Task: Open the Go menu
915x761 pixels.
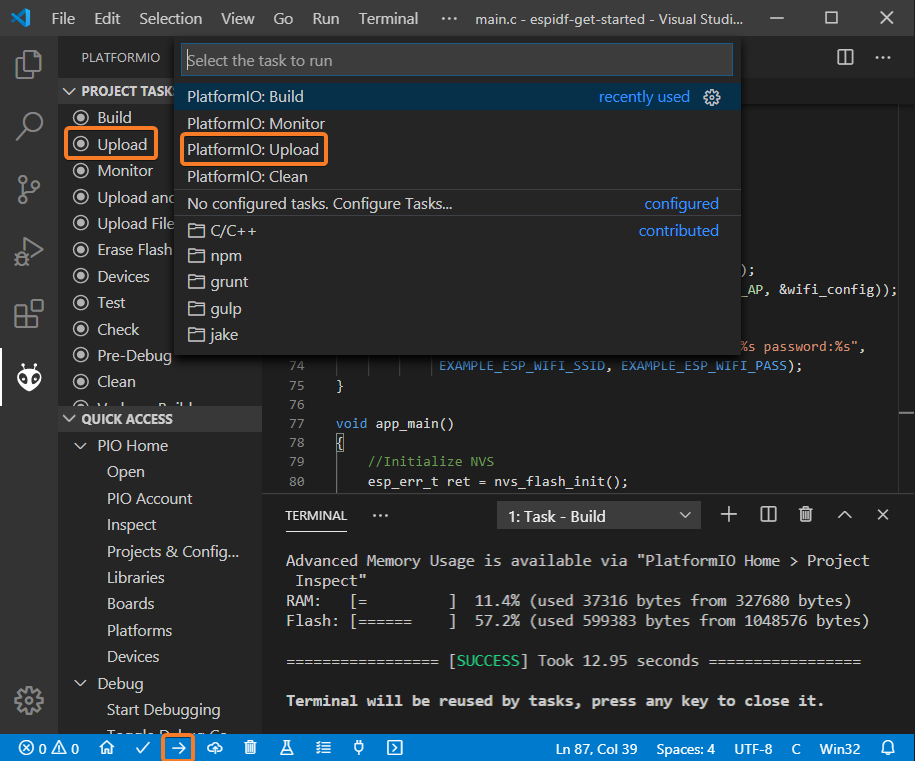Action: 283,19
